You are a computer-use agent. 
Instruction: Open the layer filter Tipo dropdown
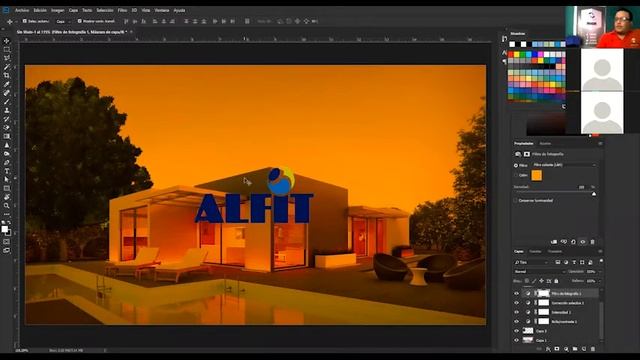[x=531, y=262]
